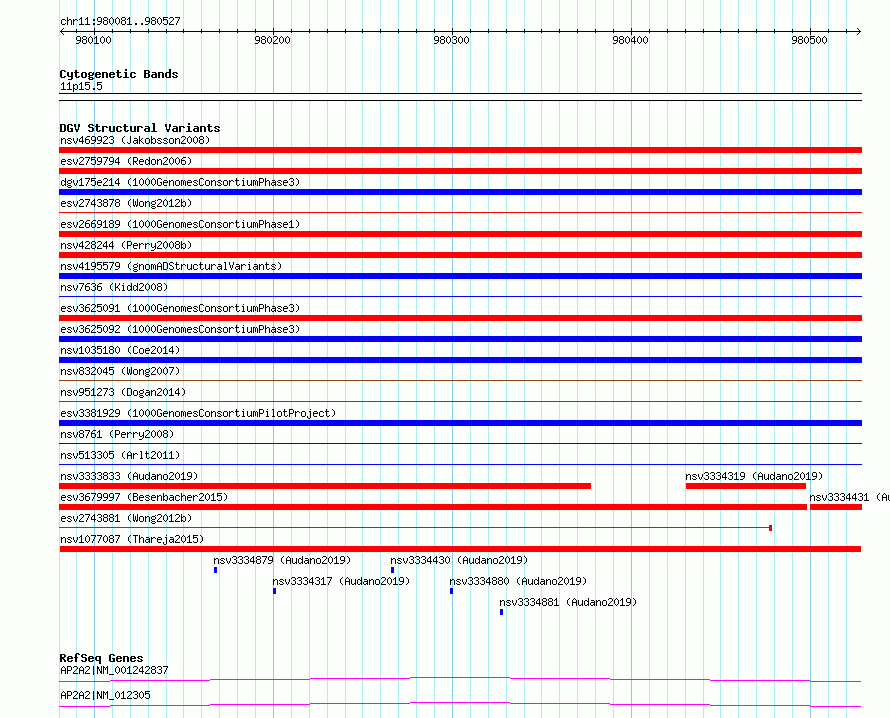This screenshot has height=718, width=890.
Task: Click the small blue nsv3334881 marker
Action: coord(502,612)
